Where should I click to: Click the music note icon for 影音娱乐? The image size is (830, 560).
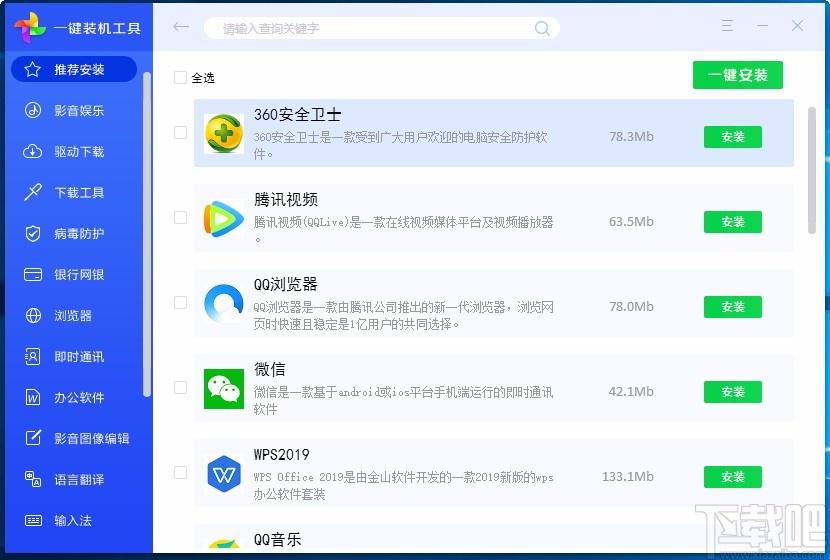(33, 110)
